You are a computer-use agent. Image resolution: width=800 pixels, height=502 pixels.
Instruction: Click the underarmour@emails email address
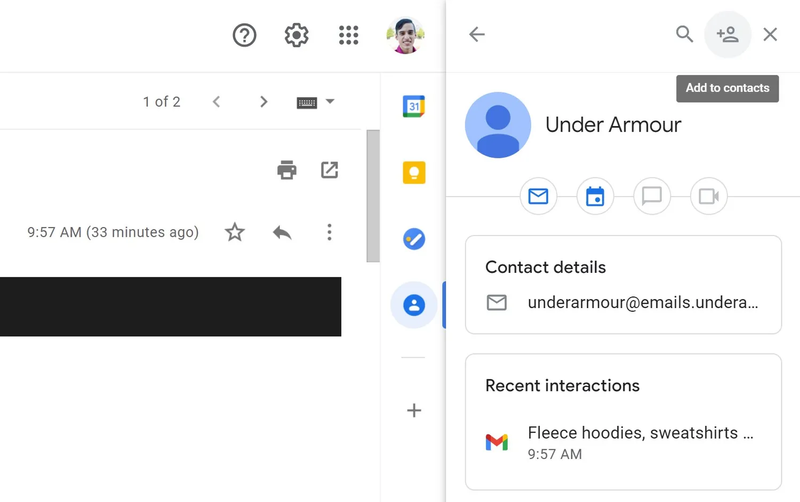(x=643, y=303)
